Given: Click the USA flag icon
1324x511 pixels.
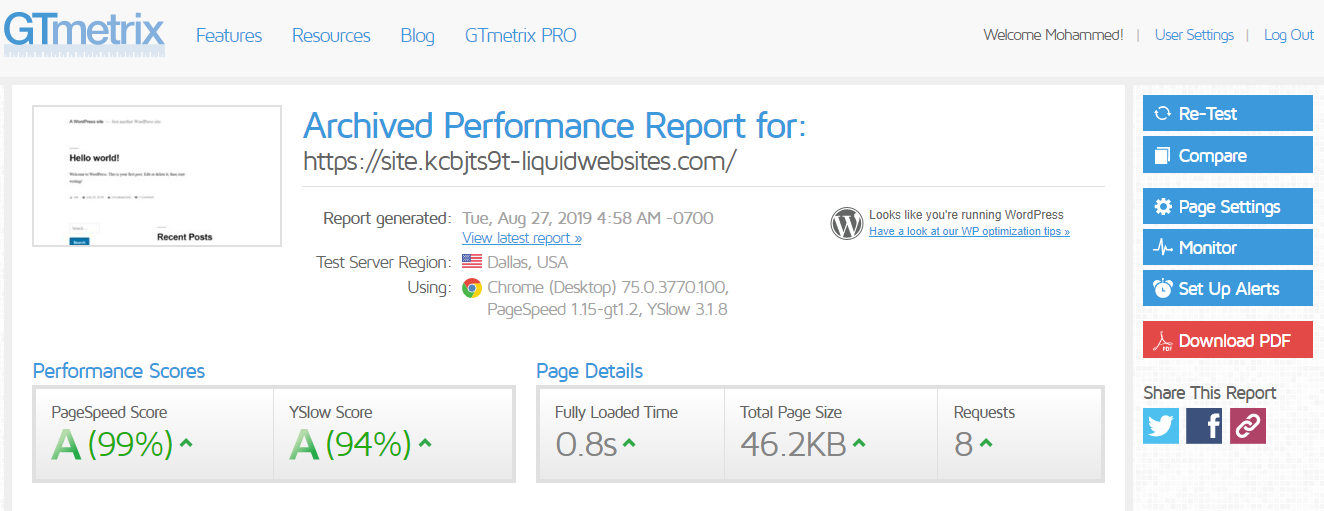Looking at the screenshot, I should (471, 263).
